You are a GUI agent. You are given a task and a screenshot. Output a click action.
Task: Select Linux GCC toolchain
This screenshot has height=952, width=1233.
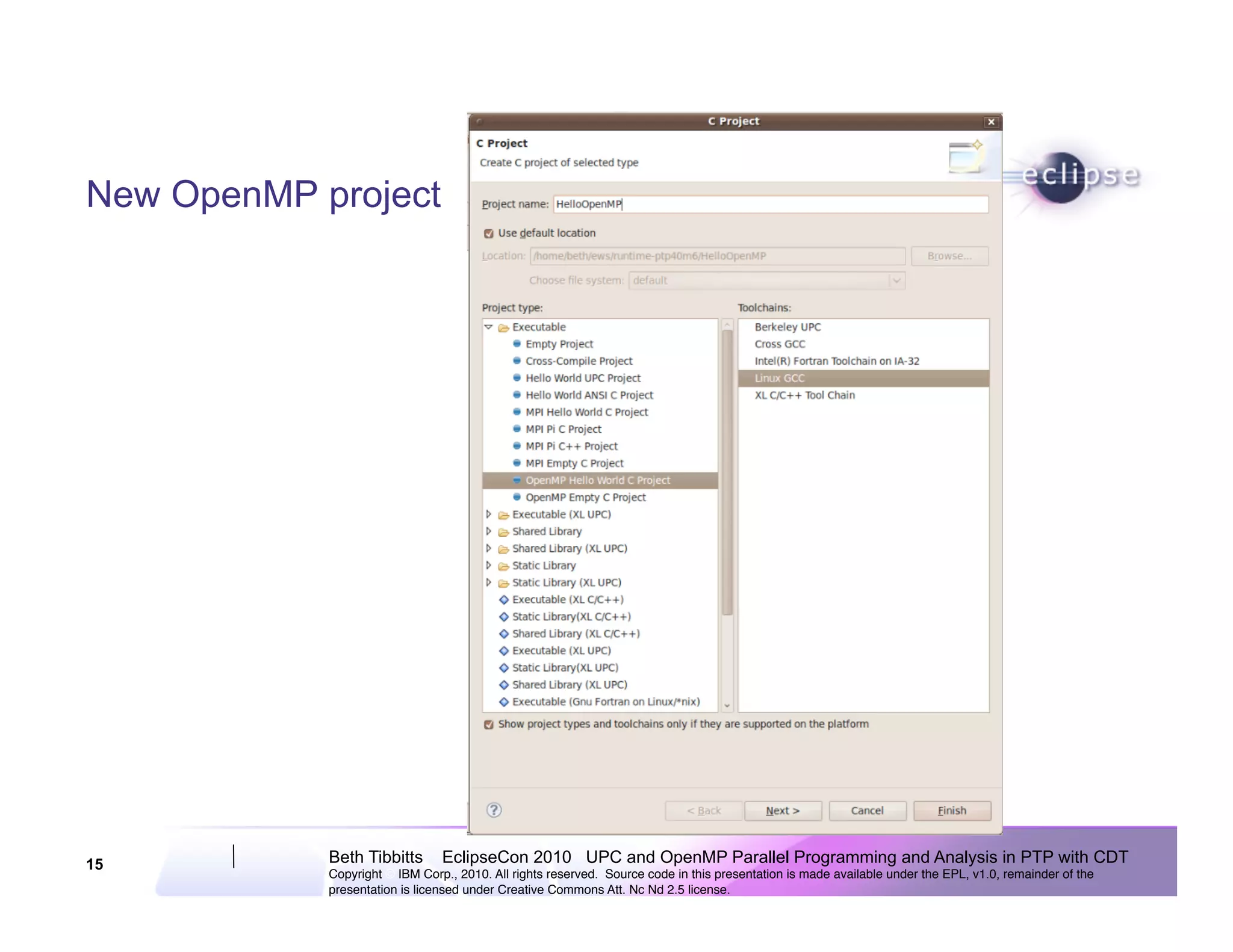[x=863, y=378]
